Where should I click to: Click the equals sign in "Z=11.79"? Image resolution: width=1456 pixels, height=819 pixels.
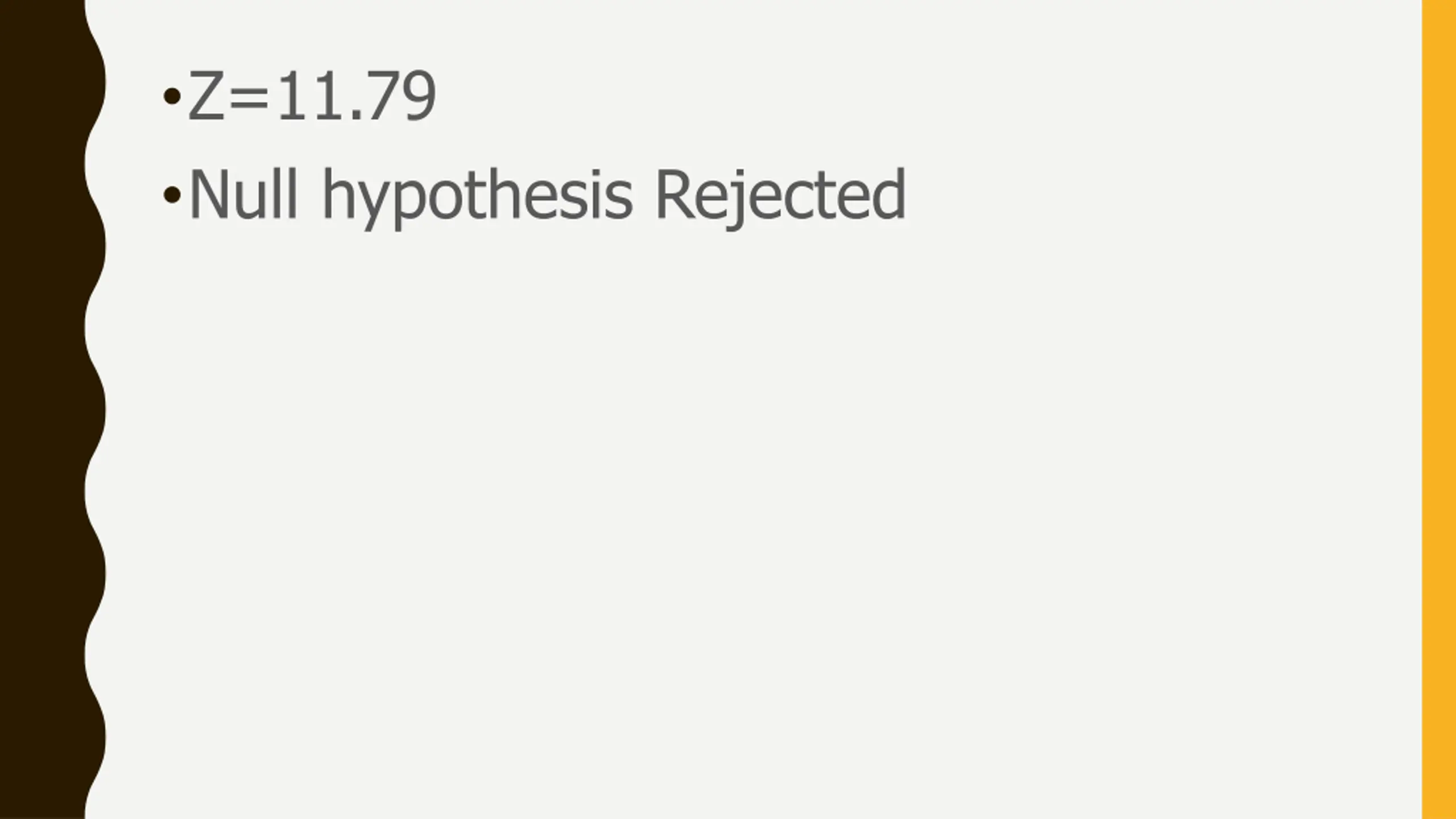click(x=249, y=98)
